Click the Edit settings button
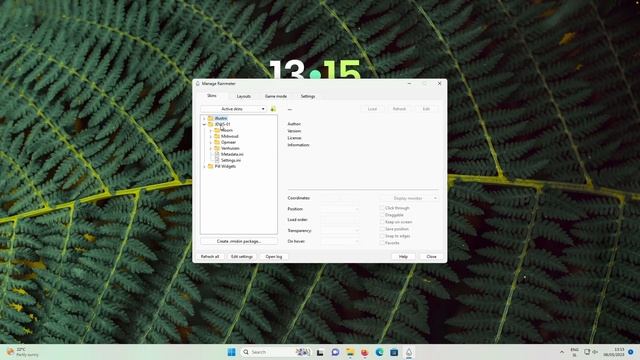 click(242, 257)
